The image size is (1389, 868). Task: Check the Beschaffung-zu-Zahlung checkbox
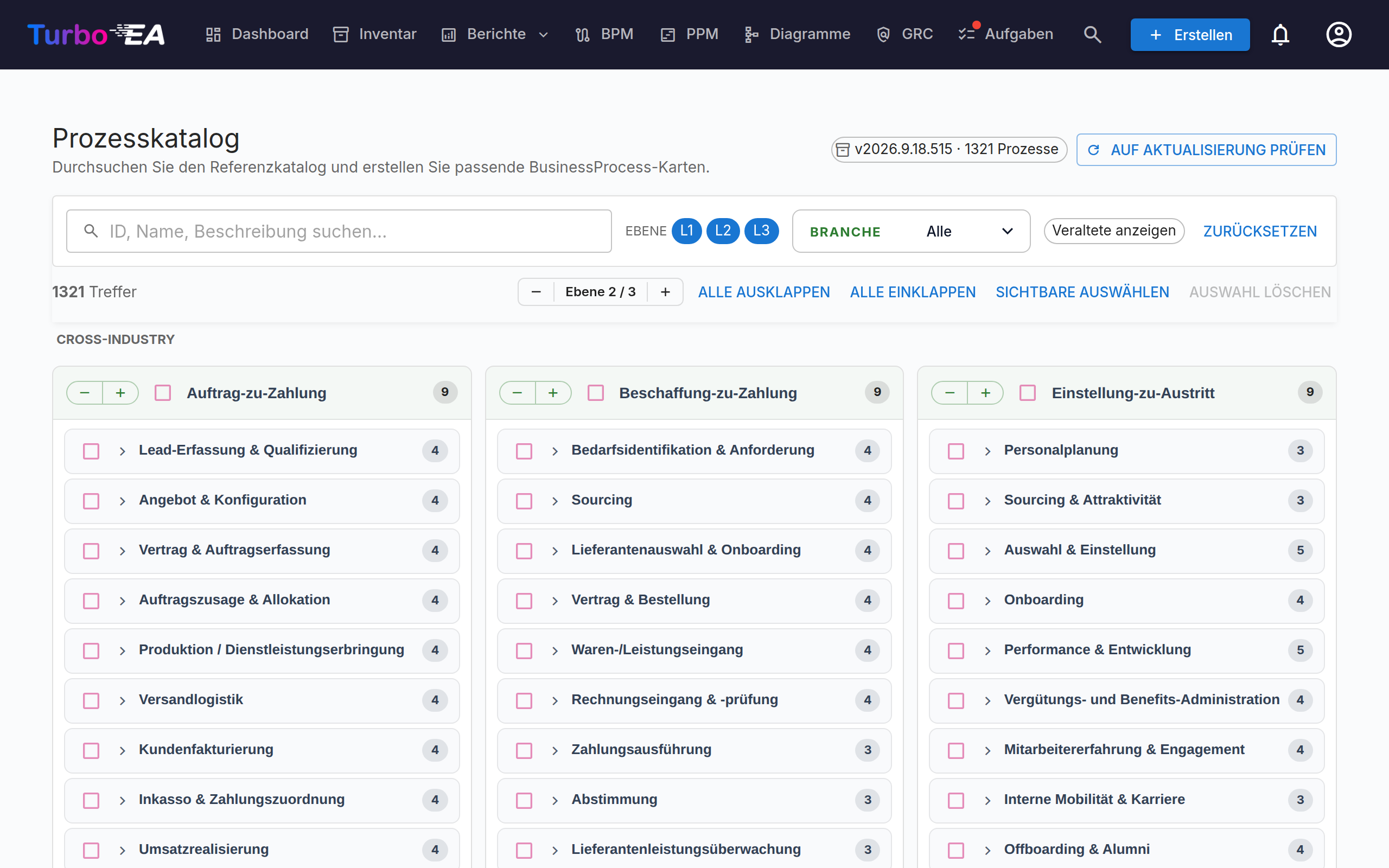pos(596,393)
